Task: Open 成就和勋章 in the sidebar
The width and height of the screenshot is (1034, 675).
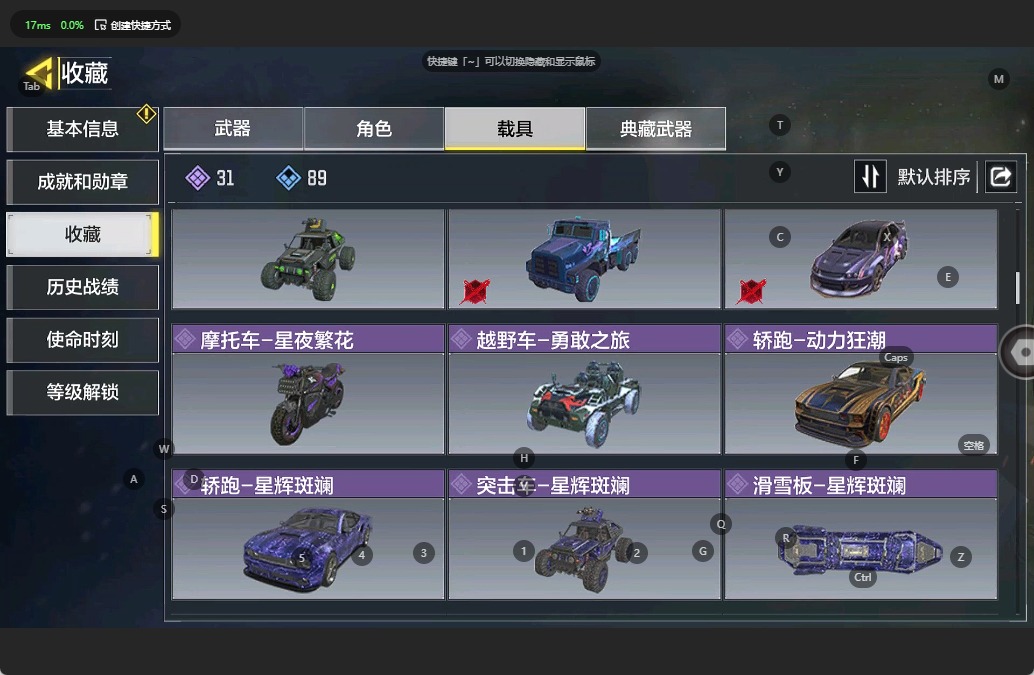Action: [82, 182]
